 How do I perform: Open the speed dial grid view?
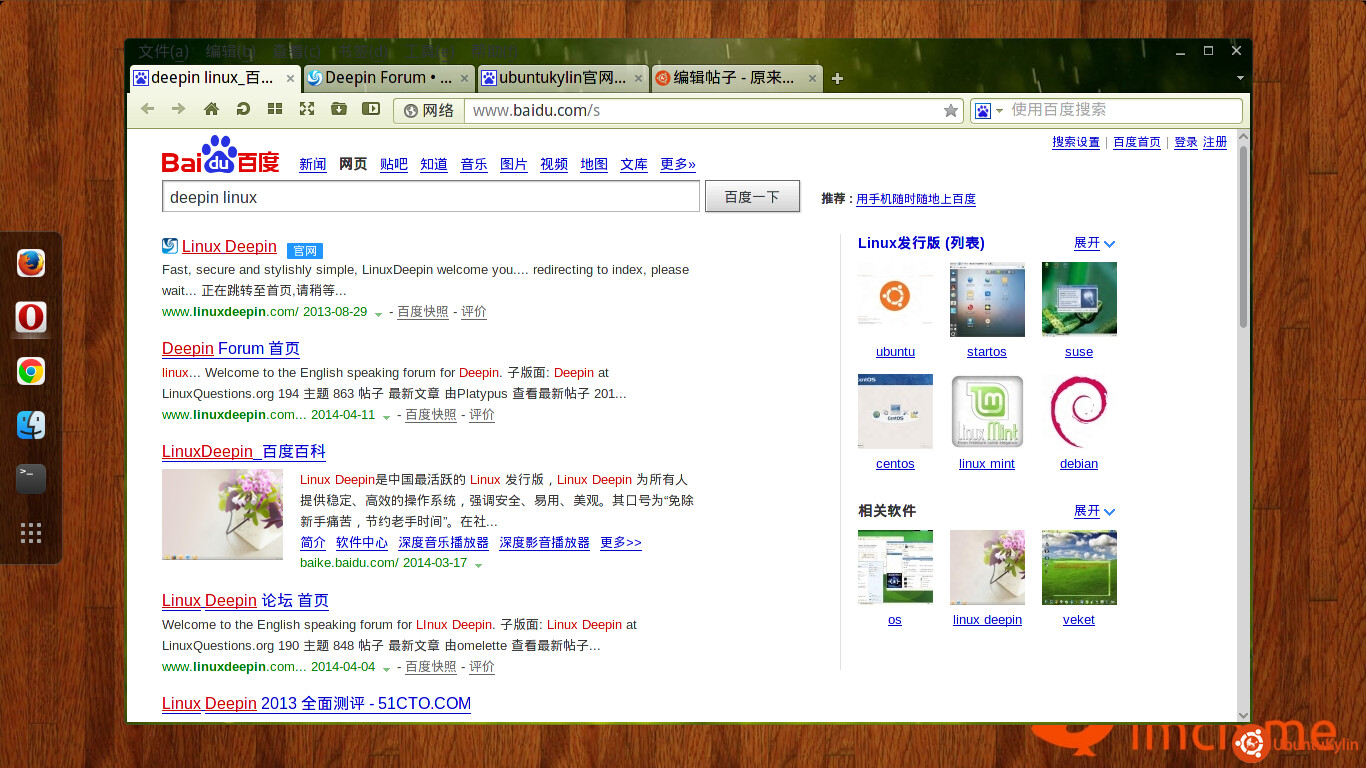click(275, 109)
